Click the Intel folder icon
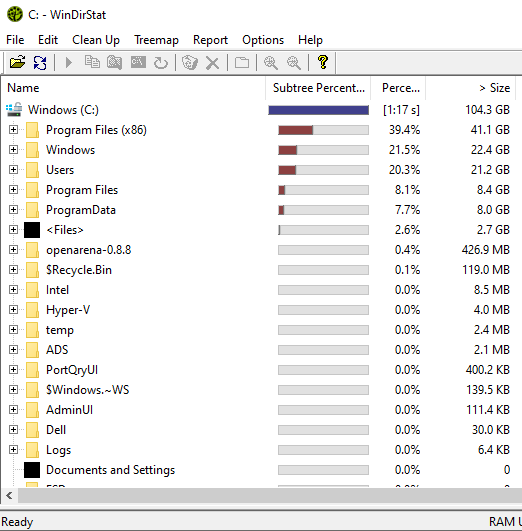522x531 pixels. pyautogui.click(x=32, y=290)
